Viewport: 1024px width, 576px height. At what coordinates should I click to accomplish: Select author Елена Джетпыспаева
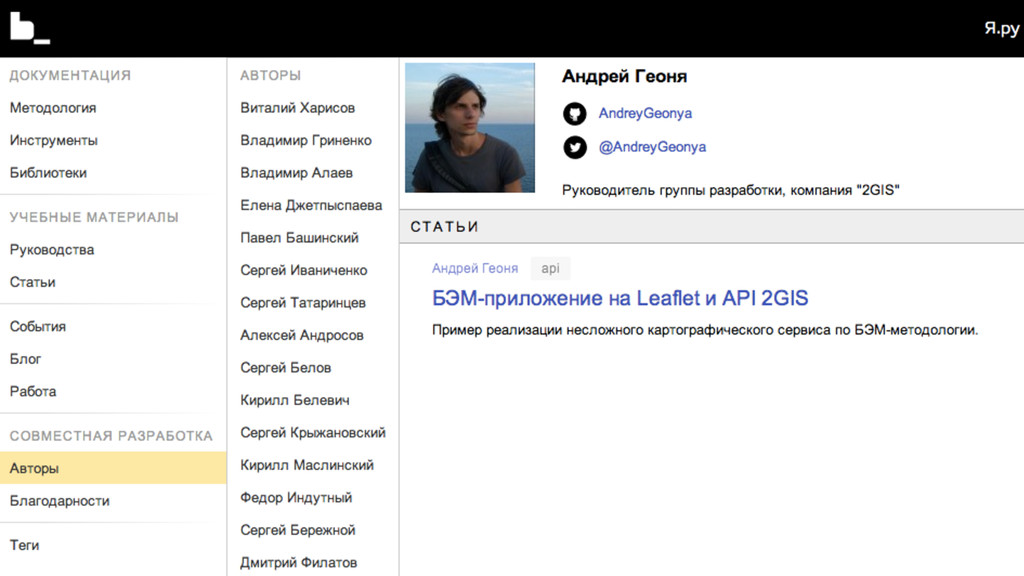(x=311, y=205)
